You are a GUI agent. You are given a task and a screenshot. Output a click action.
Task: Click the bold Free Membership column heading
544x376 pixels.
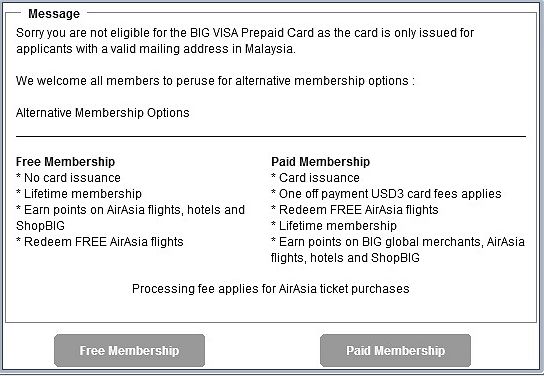(x=65, y=162)
